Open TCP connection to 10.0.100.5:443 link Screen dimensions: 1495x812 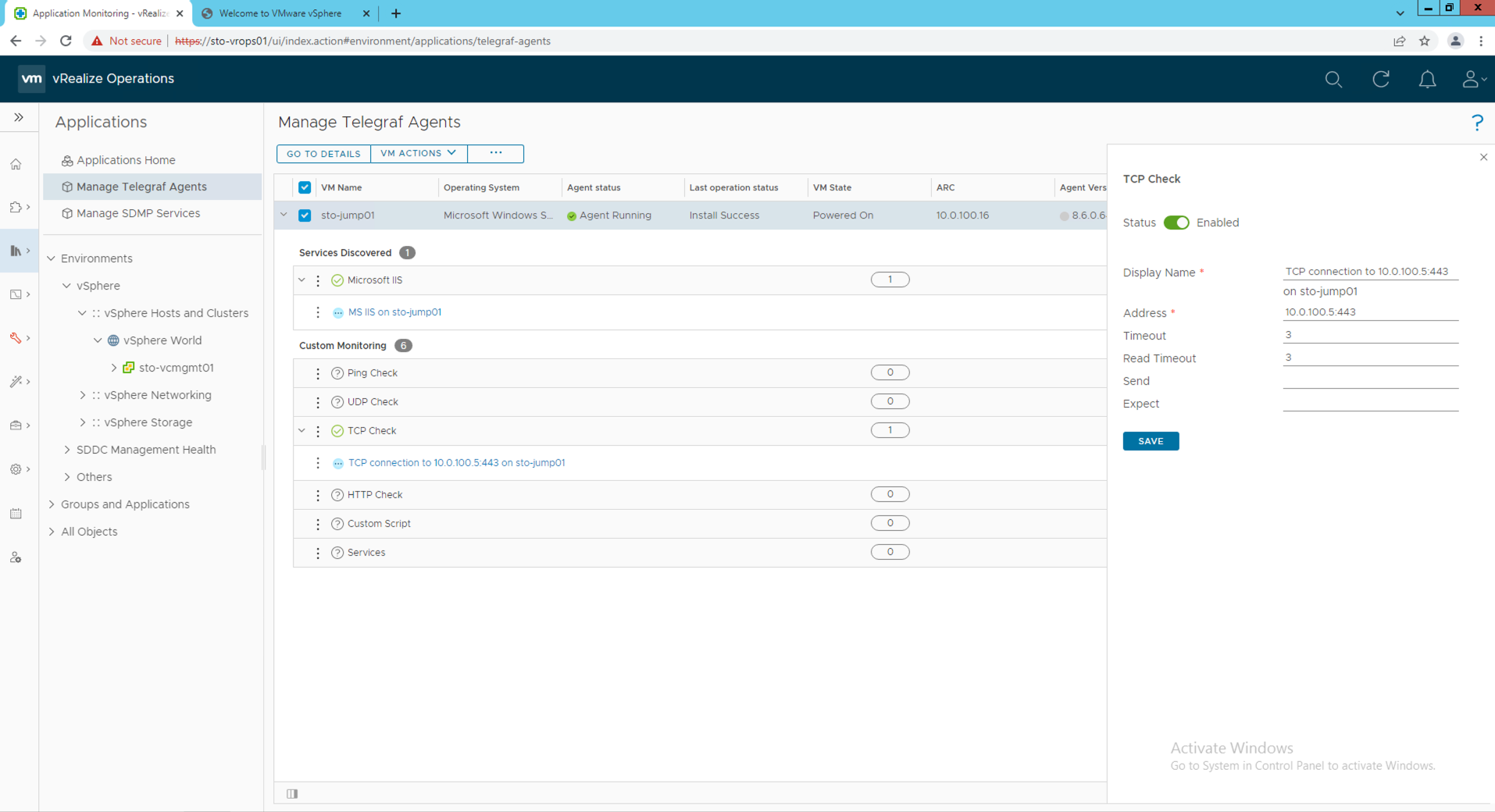pos(456,463)
